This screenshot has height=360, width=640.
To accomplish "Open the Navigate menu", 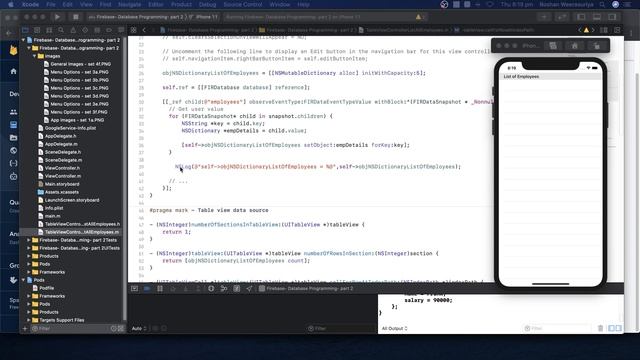I will point(129,4).
